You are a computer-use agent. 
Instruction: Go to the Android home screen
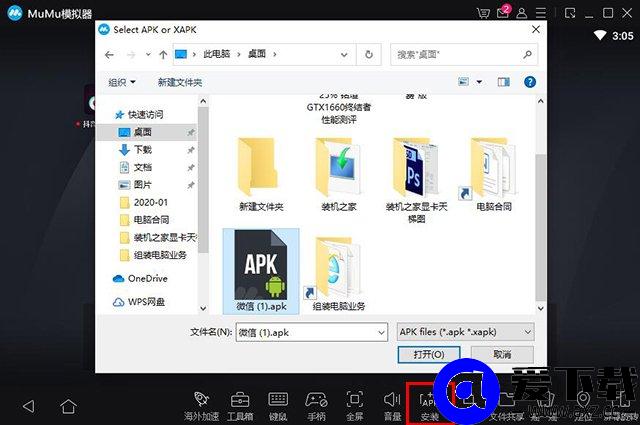(x=68, y=406)
